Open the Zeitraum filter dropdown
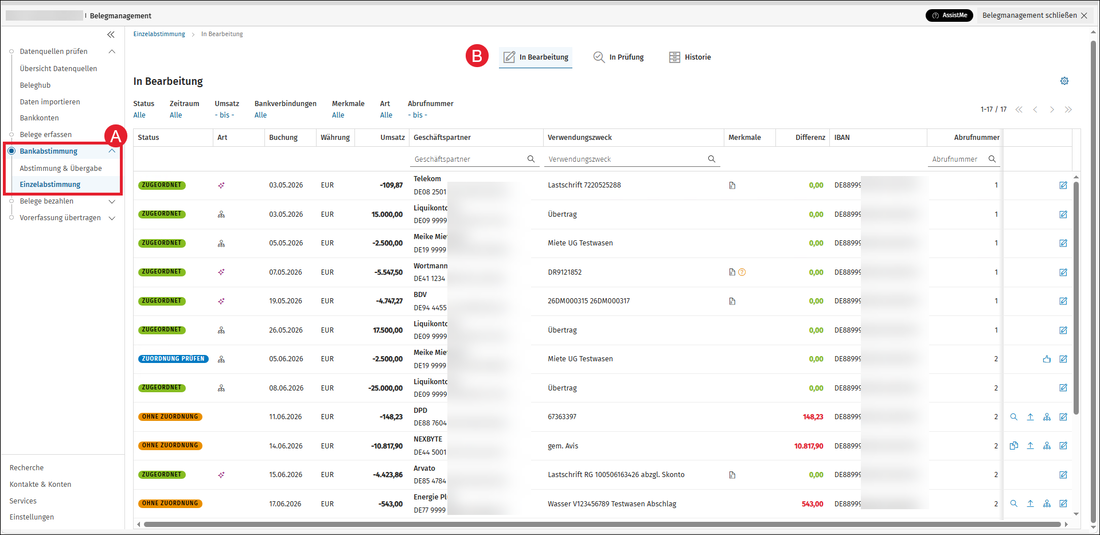Screen dimensions: 1100x535 (176, 115)
